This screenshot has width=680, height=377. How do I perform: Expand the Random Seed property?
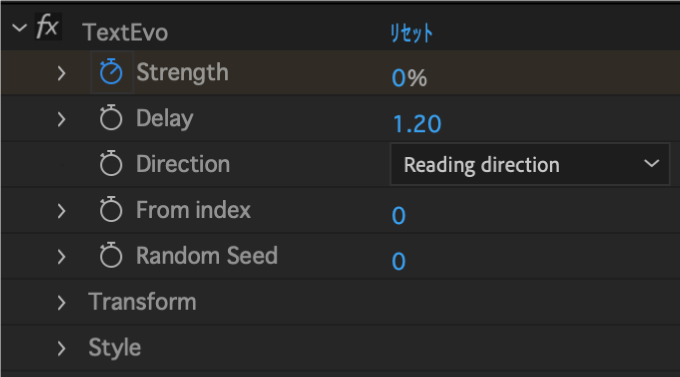[62, 257]
